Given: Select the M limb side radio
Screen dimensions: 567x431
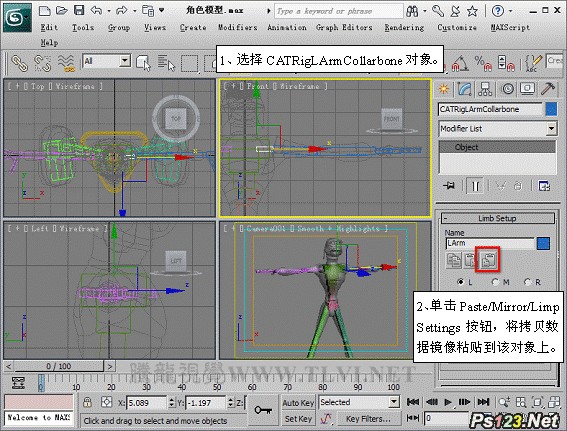Looking at the screenshot, I should (x=495, y=282).
